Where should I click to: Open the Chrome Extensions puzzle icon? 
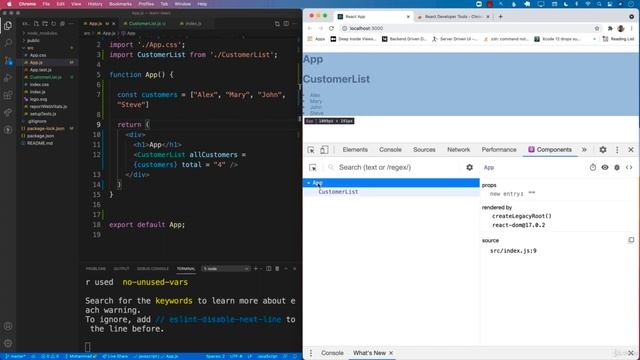(x=610, y=28)
